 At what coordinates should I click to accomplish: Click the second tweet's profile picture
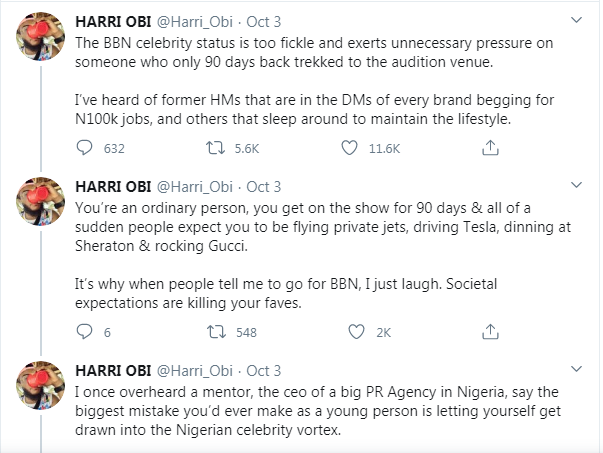tap(40, 208)
